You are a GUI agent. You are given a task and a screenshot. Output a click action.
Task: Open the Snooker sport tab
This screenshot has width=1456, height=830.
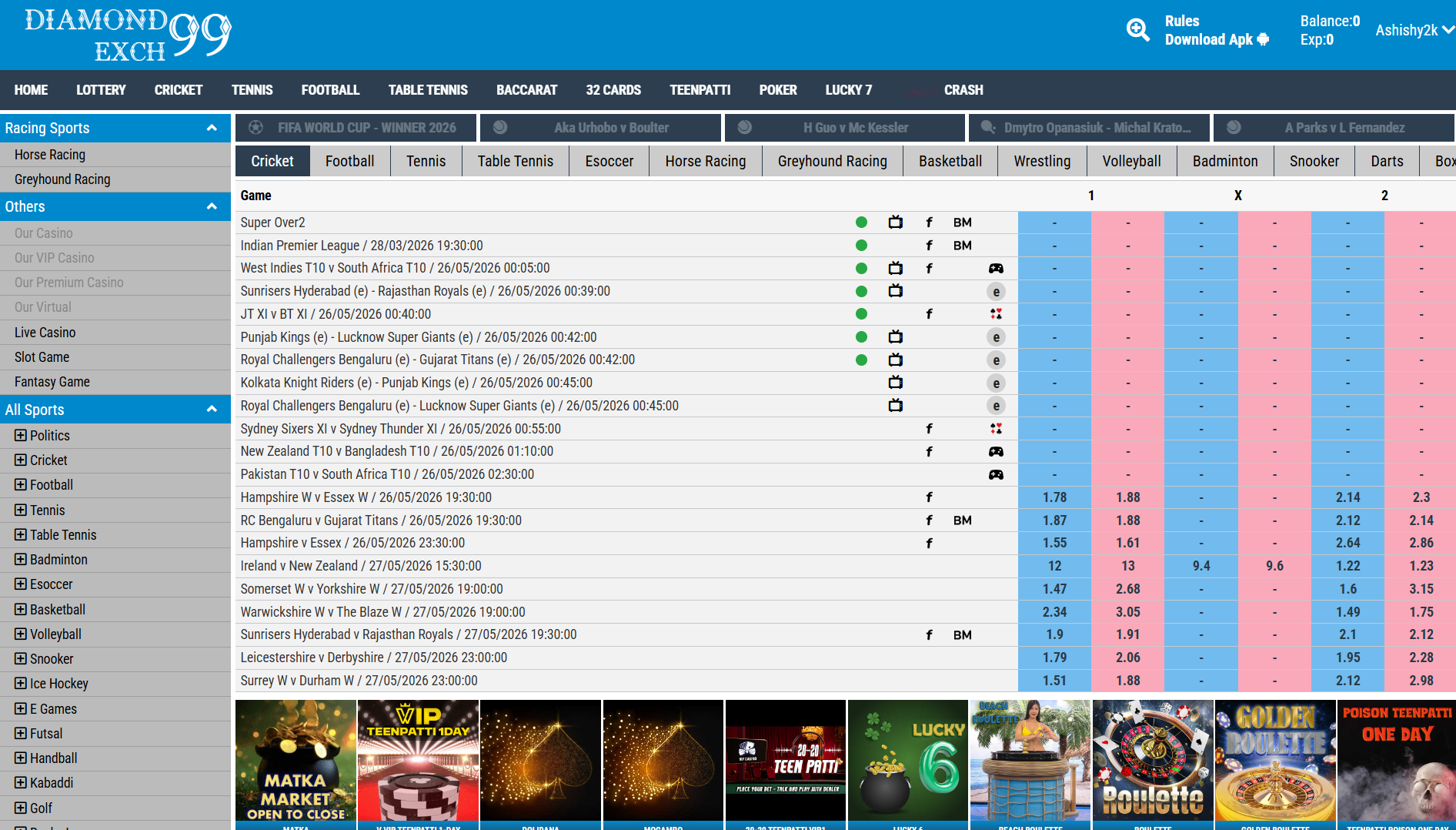click(x=1314, y=161)
